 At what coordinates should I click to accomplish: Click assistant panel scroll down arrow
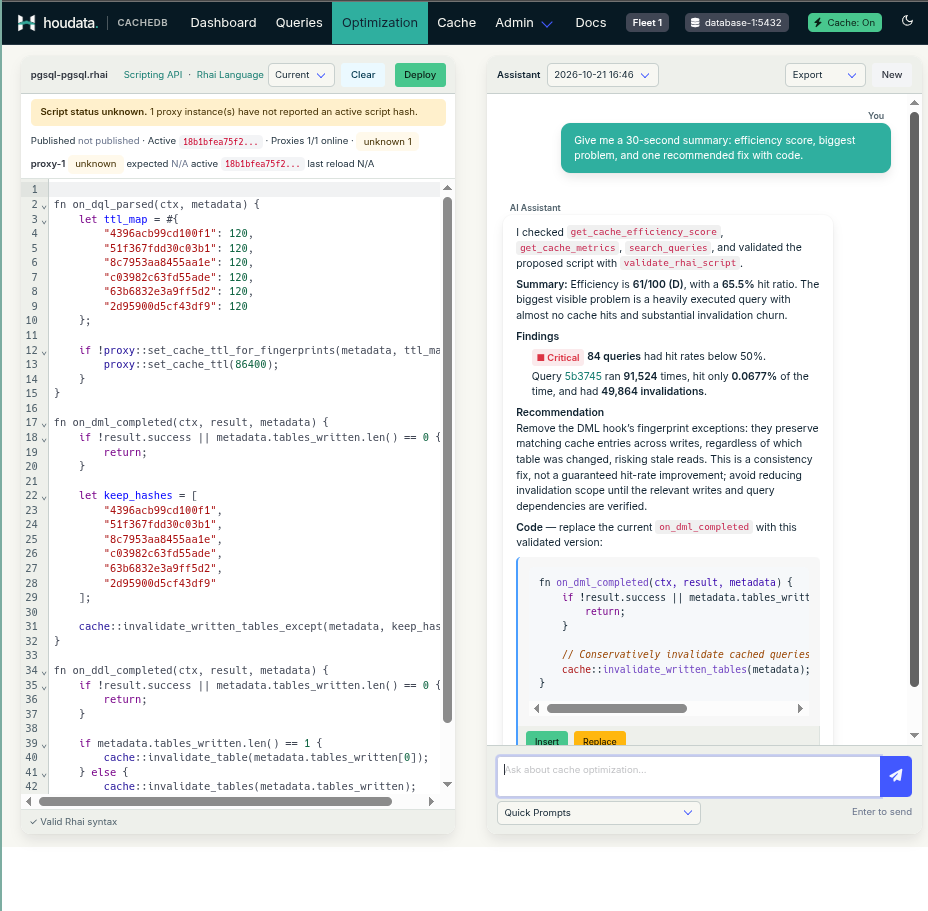pyautogui.click(x=914, y=736)
